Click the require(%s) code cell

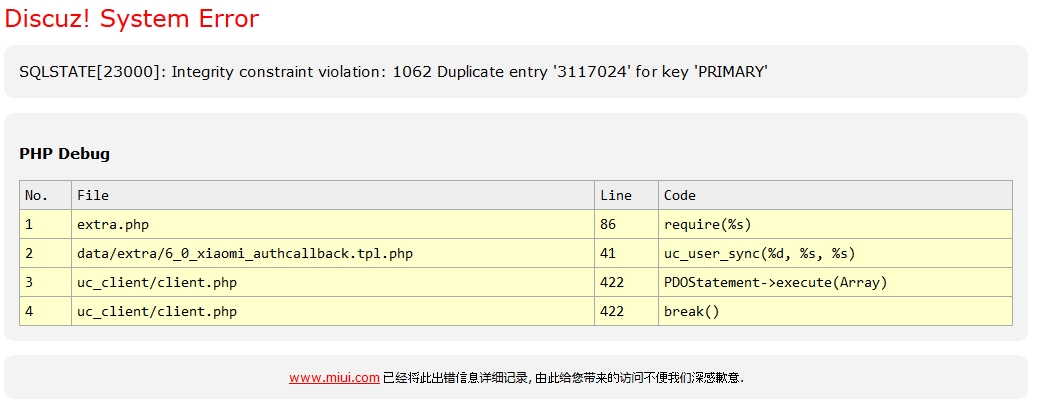pos(707,224)
